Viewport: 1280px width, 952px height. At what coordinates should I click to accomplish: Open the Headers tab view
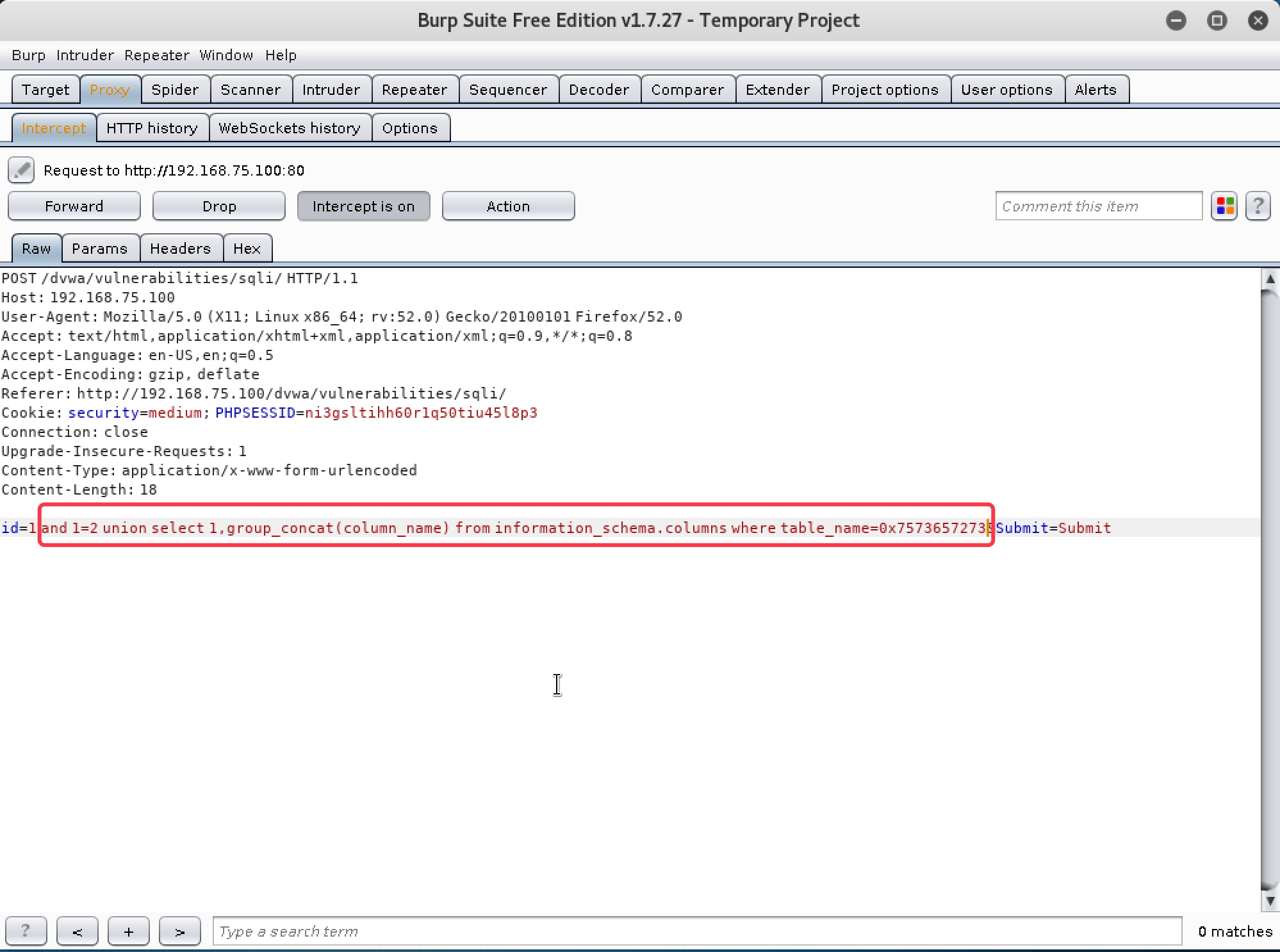pos(178,248)
